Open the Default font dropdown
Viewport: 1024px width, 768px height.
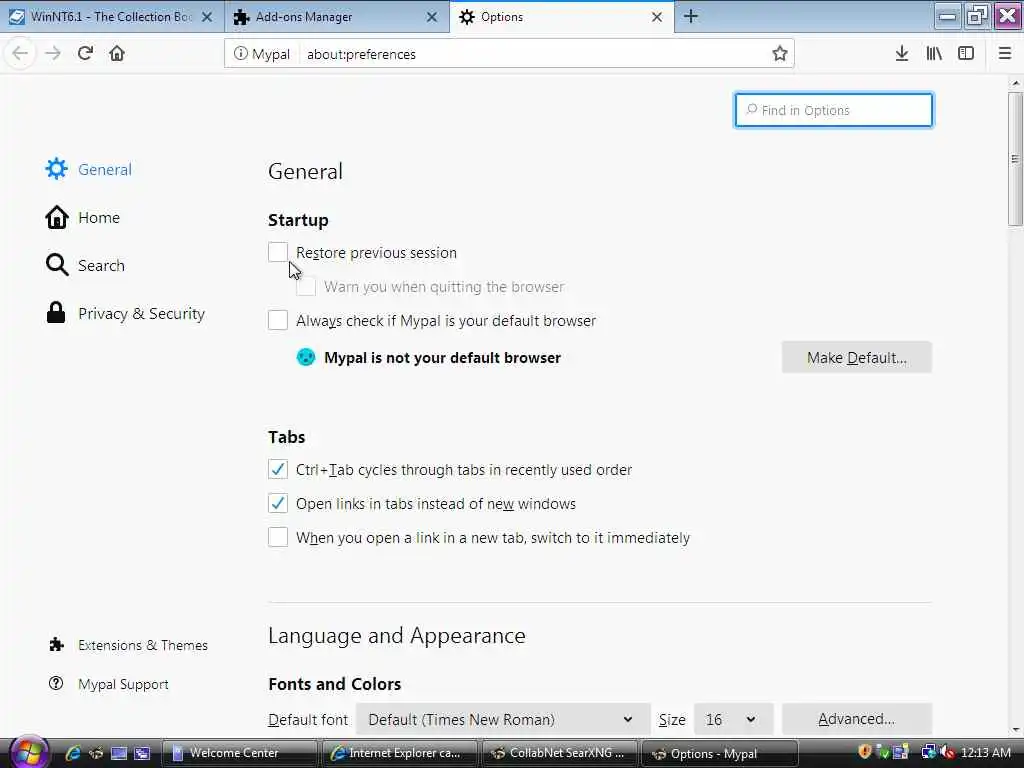[503, 719]
